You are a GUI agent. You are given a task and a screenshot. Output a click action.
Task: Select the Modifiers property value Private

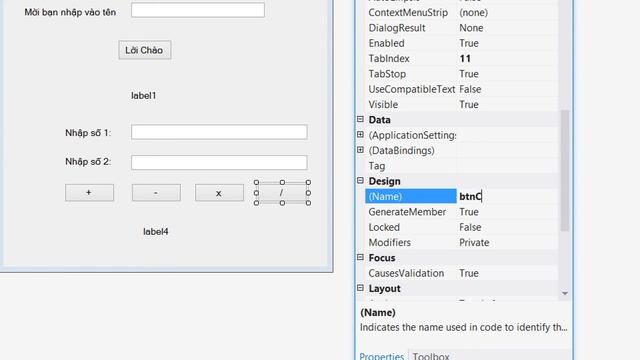tap(474, 242)
